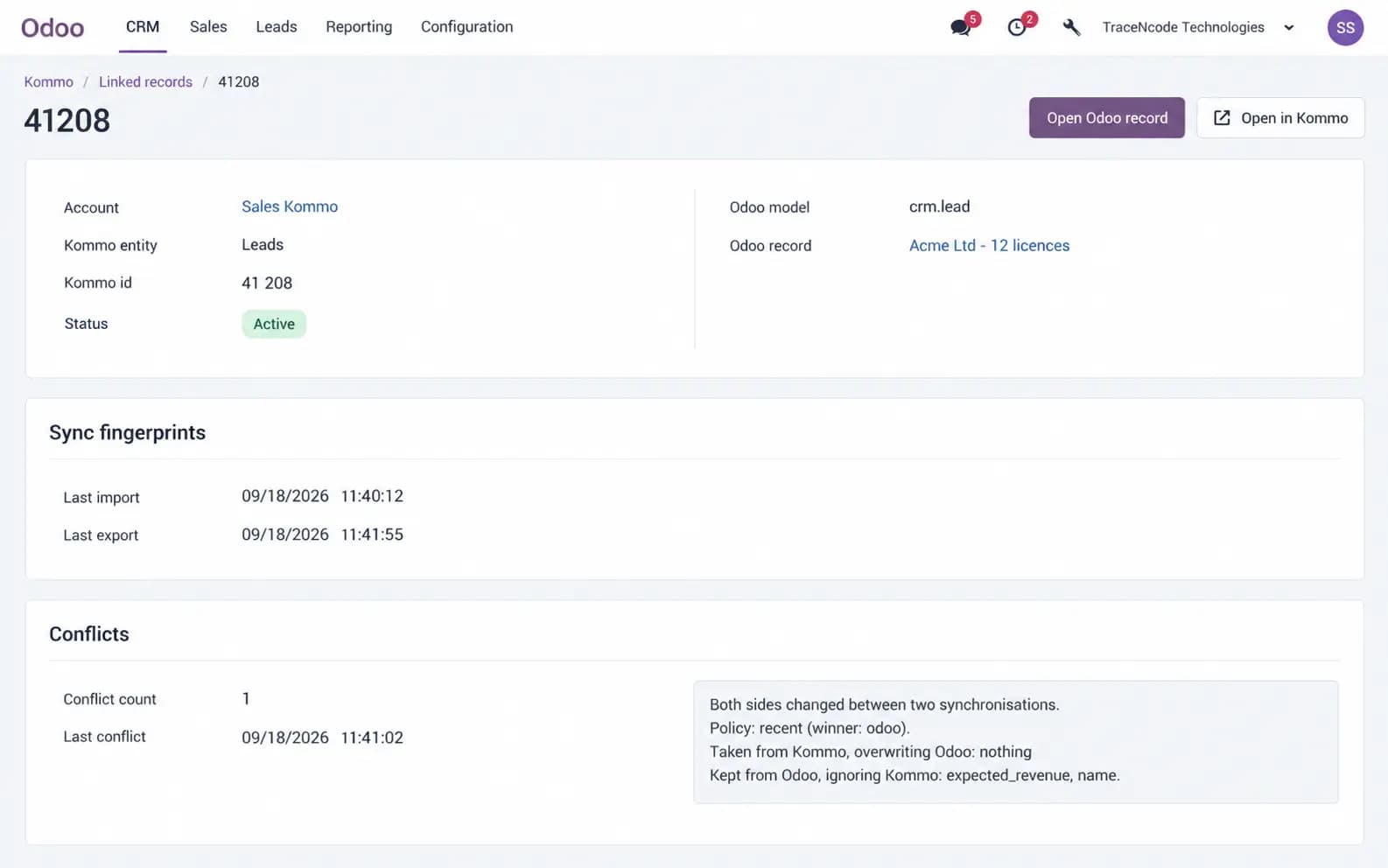Click the Odoo record field label
The width and height of the screenshot is (1388, 868).
(x=770, y=246)
